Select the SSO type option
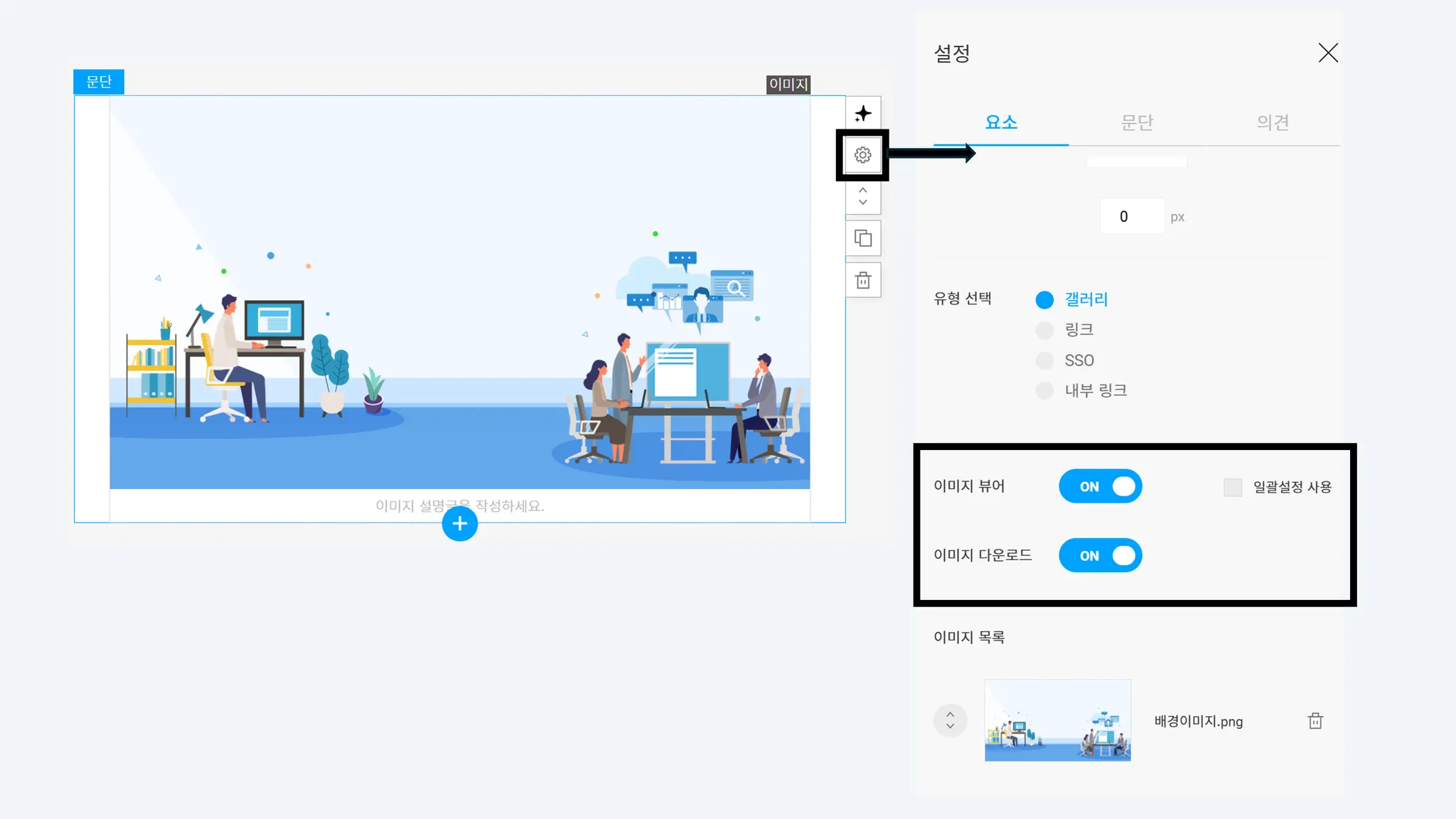Screen dimensions: 1456x819 tap(1044, 360)
